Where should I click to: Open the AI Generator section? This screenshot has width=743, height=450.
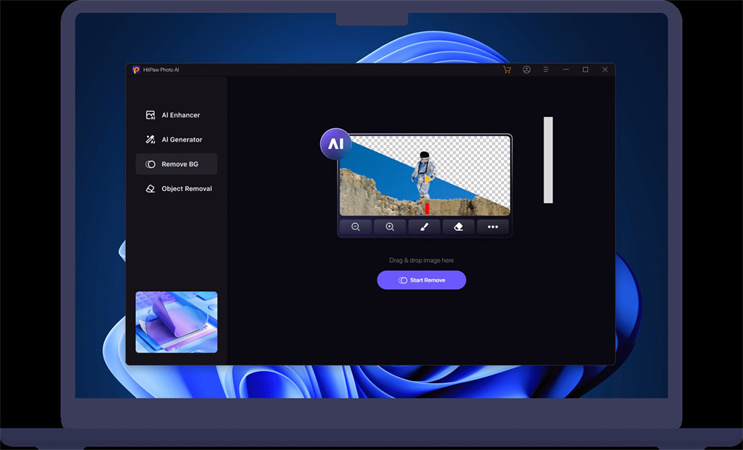pyautogui.click(x=174, y=140)
